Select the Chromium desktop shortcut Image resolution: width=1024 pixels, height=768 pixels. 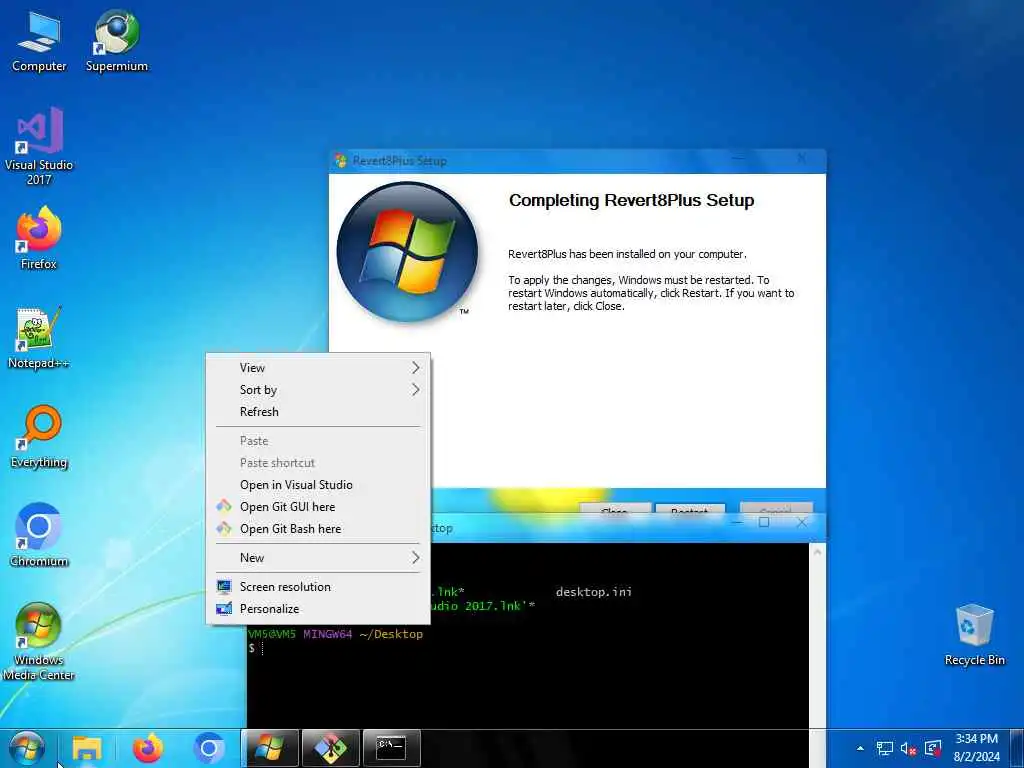(39, 536)
